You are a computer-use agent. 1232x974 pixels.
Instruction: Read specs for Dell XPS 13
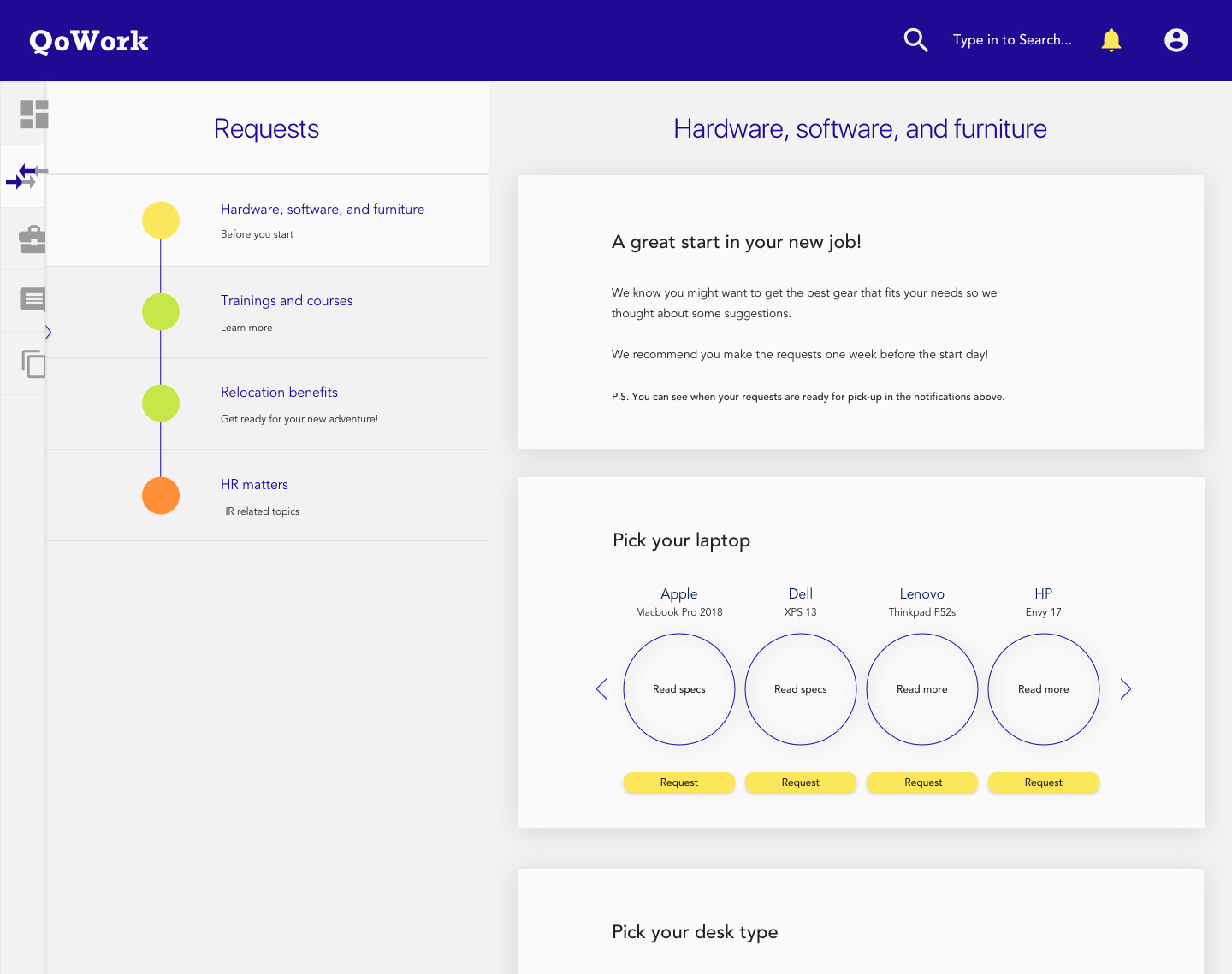(x=800, y=689)
